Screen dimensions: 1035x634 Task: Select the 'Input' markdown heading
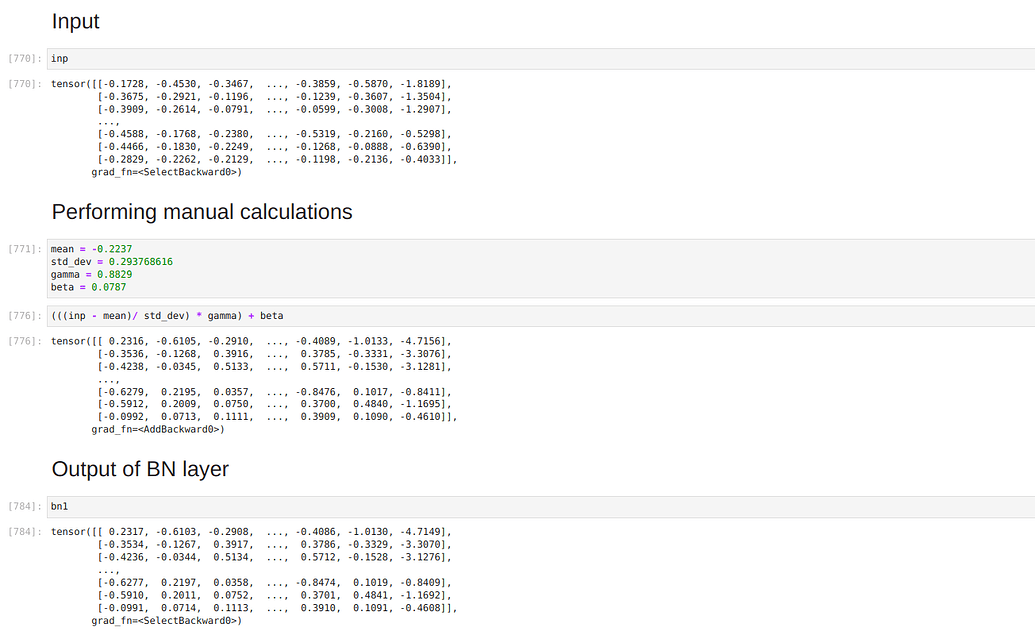click(x=75, y=21)
